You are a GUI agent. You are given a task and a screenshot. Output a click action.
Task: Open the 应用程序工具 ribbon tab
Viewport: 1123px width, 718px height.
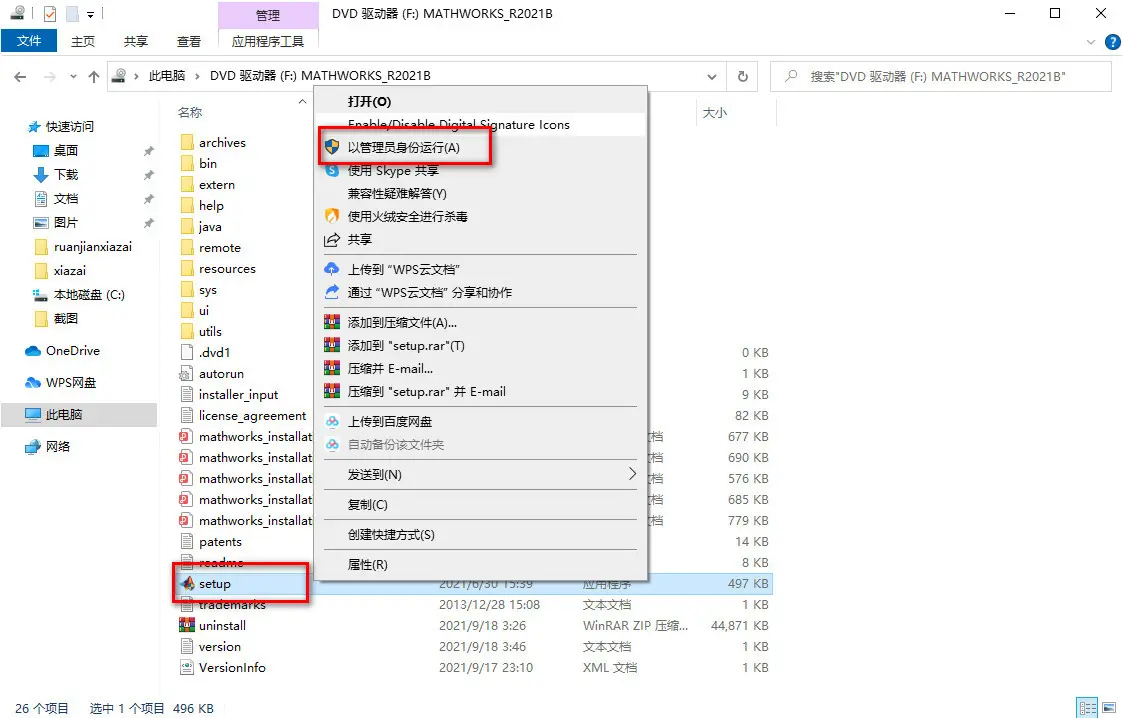click(268, 42)
